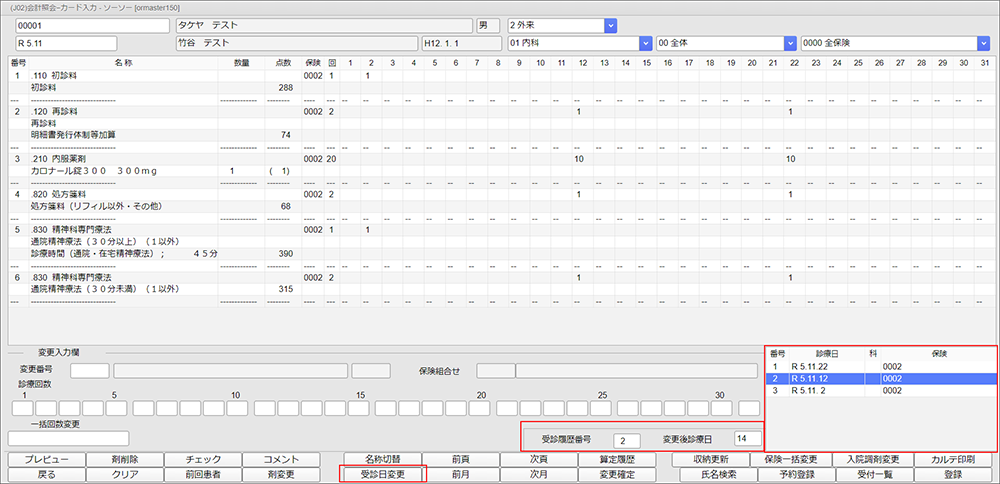Go to previous month with 前月

click(461, 474)
